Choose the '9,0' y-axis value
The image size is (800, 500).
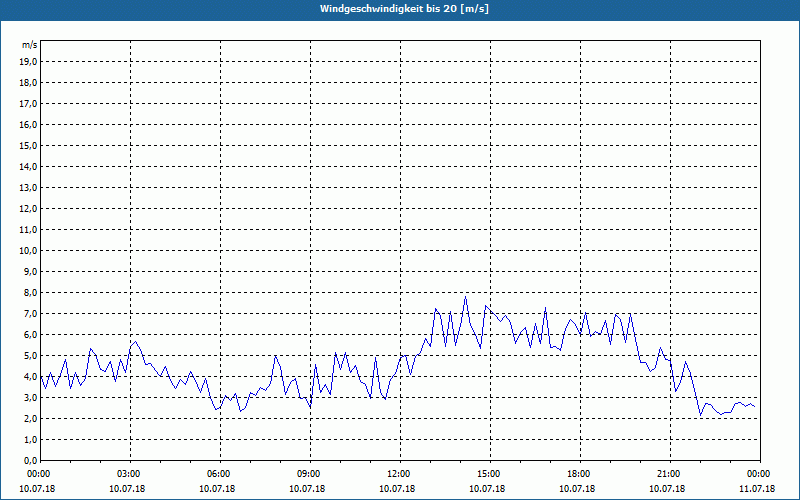pyautogui.click(x=30, y=271)
